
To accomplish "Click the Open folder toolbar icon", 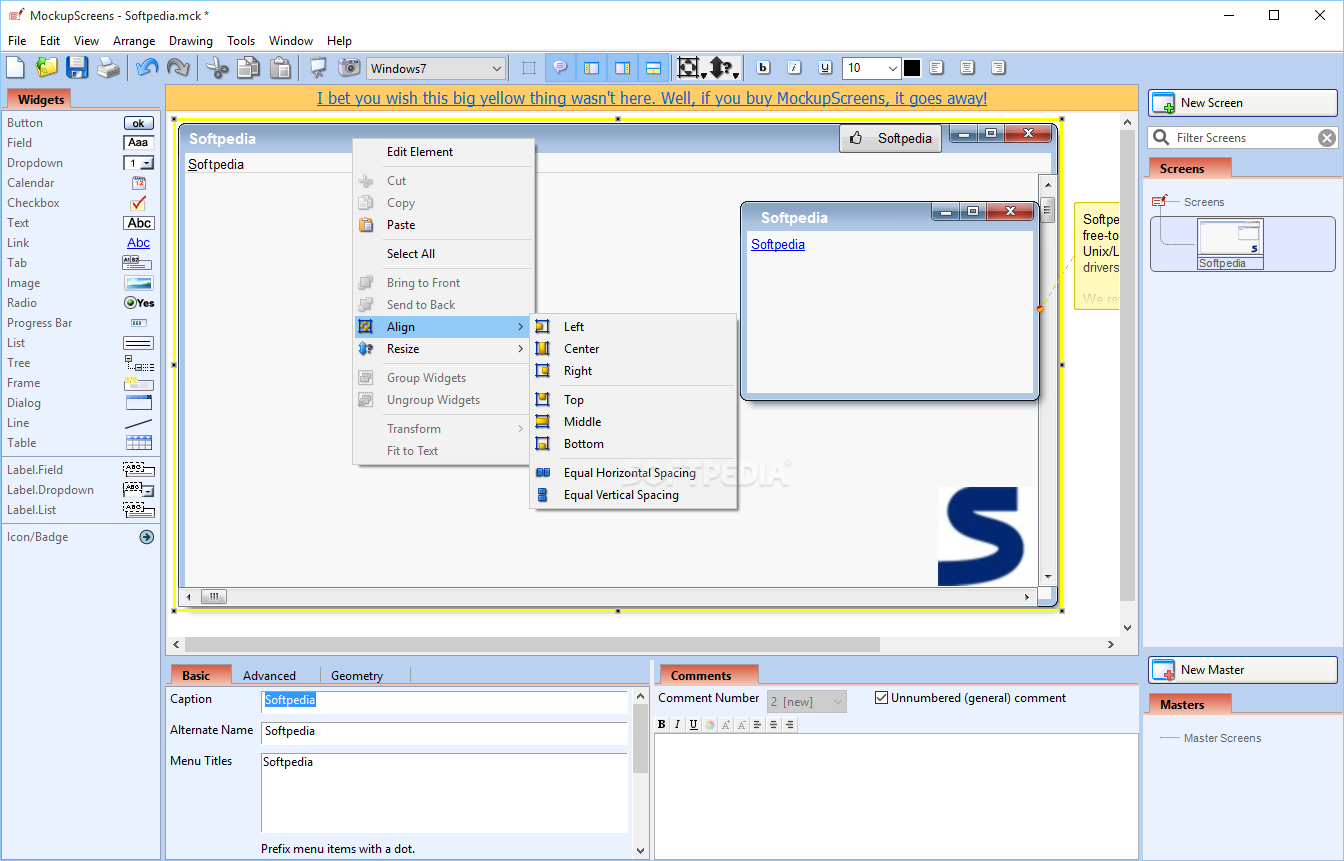I will [x=46, y=68].
